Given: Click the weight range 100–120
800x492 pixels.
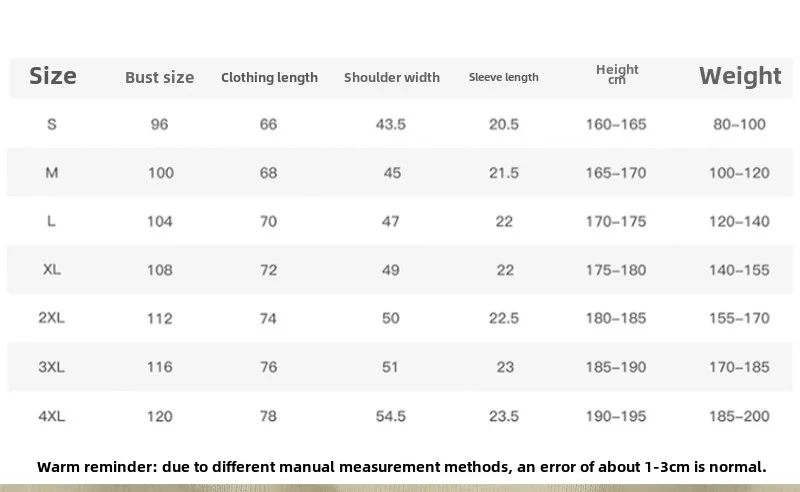Looking at the screenshot, I should pyautogui.click(x=739, y=173).
